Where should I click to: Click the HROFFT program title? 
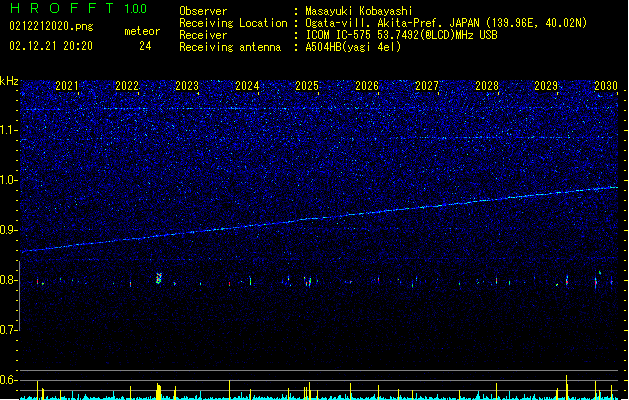pos(62,8)
